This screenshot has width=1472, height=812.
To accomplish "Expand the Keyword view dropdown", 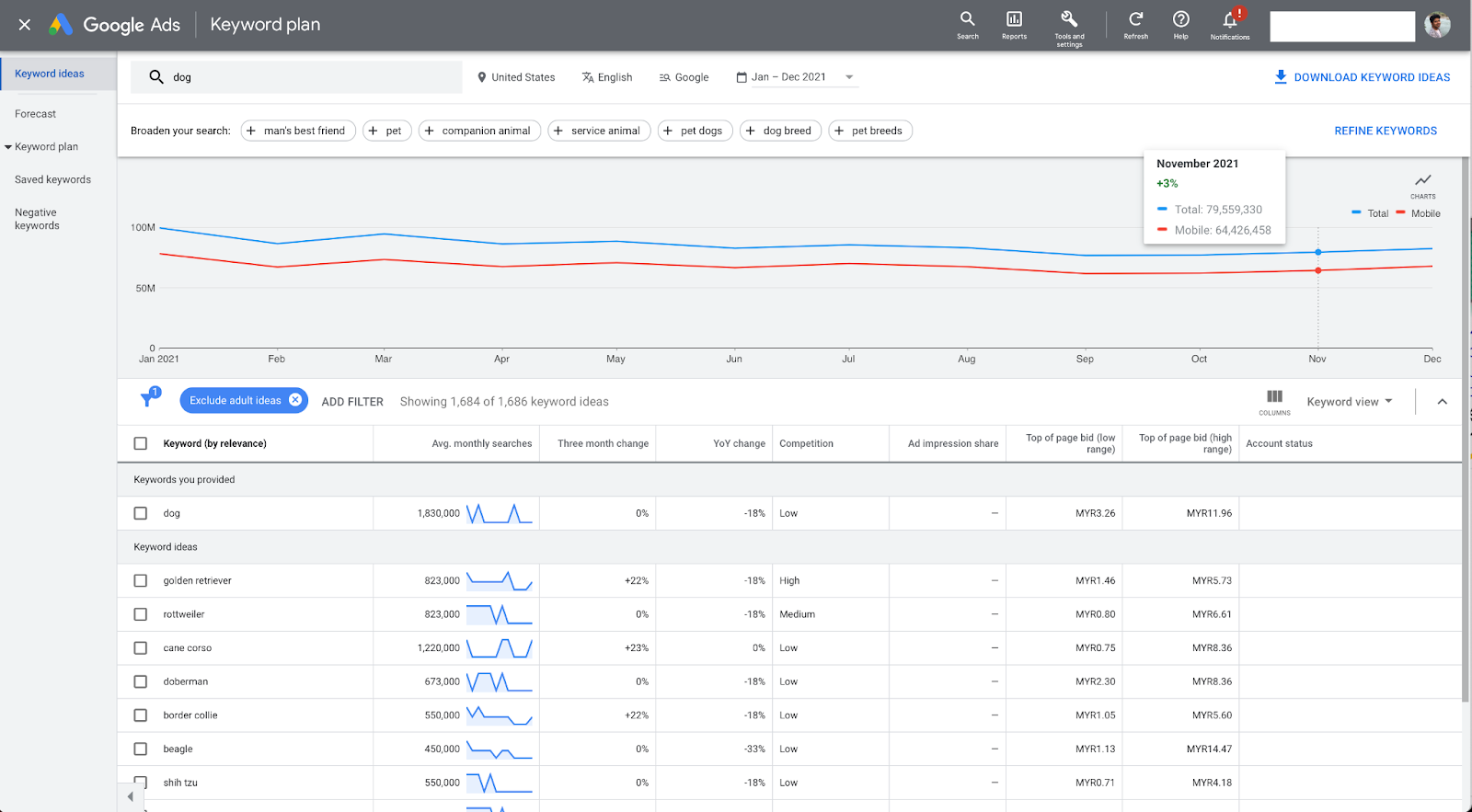I will pos(1350,402).
